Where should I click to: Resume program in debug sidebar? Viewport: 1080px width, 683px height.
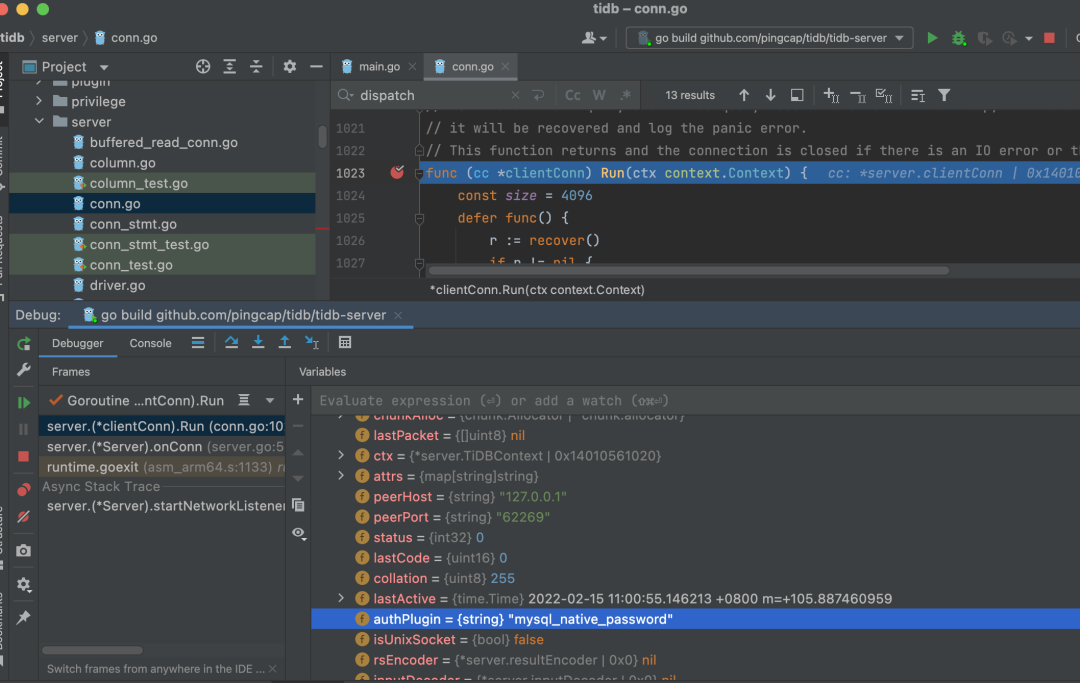23,402
